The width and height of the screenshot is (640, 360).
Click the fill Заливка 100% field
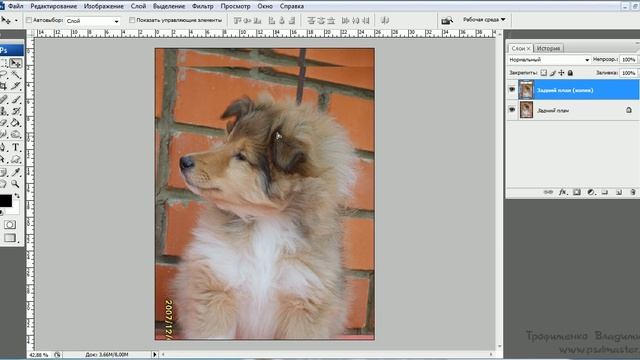click(629, 73)
